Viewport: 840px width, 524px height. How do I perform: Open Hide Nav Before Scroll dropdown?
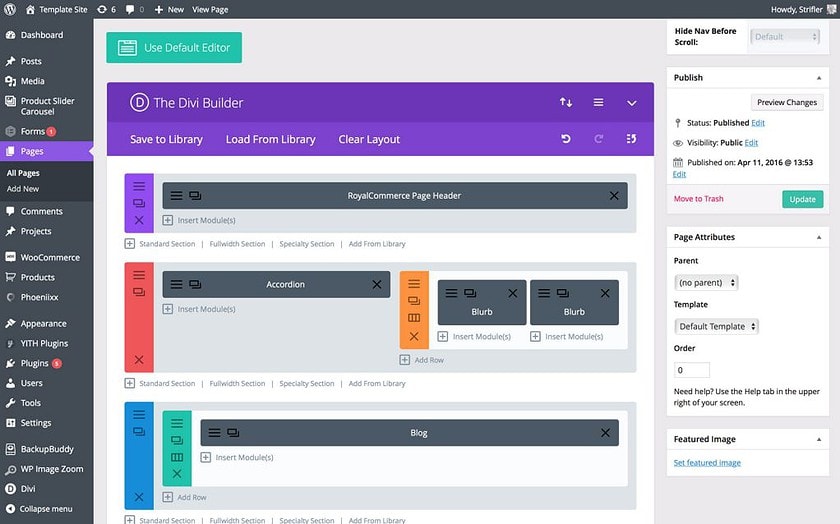(x=785, y=36)
